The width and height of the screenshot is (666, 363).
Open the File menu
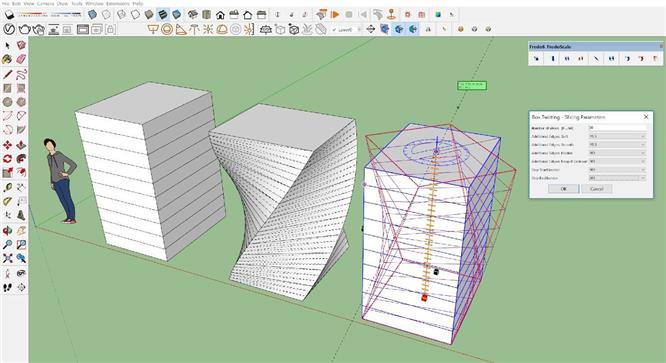point(5,3)
